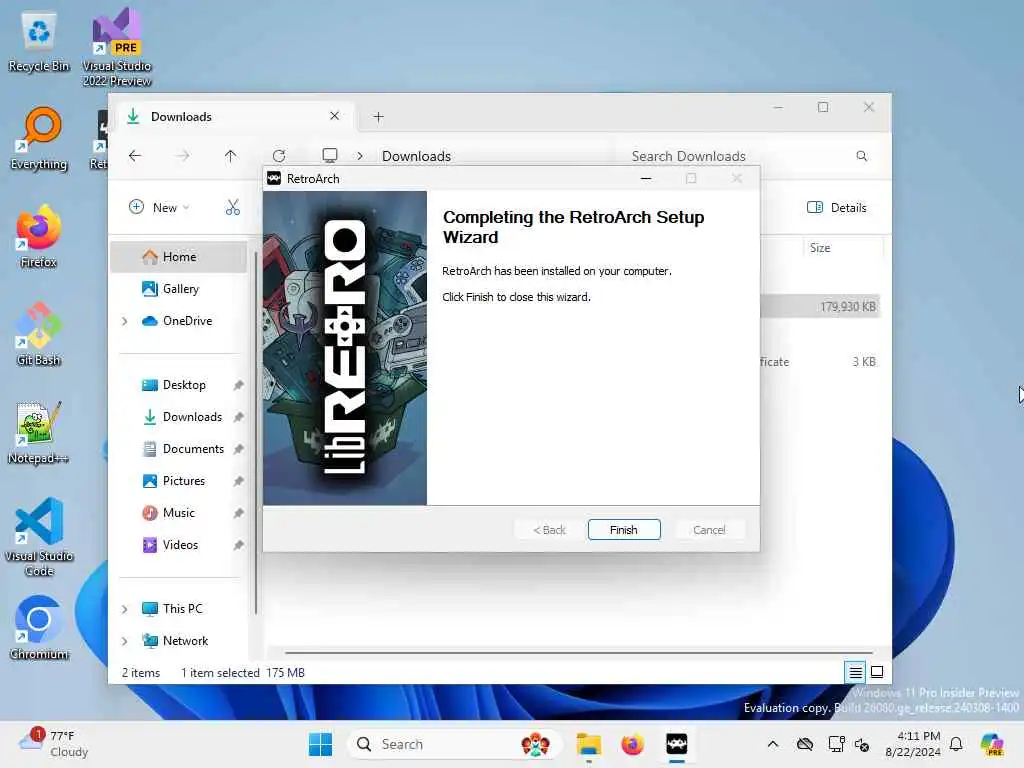Select Gallery in navigation pane

pyautogui.click(x=179, y=289)
